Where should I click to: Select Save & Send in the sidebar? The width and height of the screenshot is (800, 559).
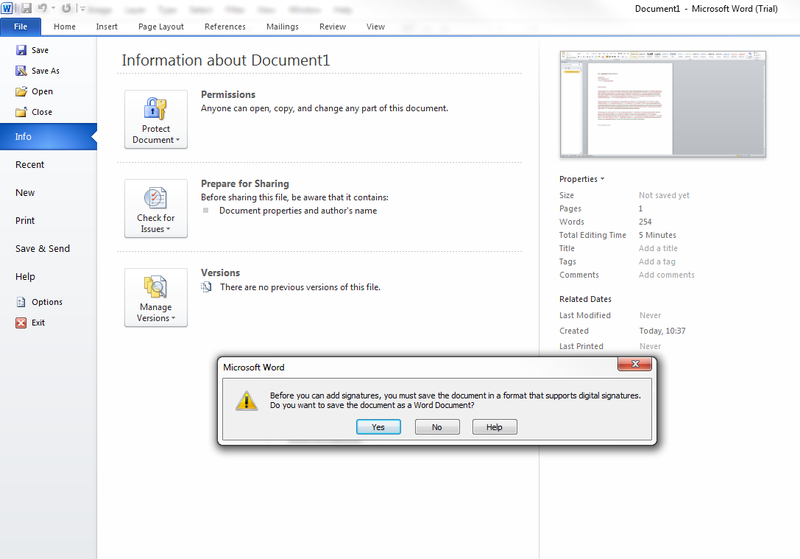click(x=42, y=249)
